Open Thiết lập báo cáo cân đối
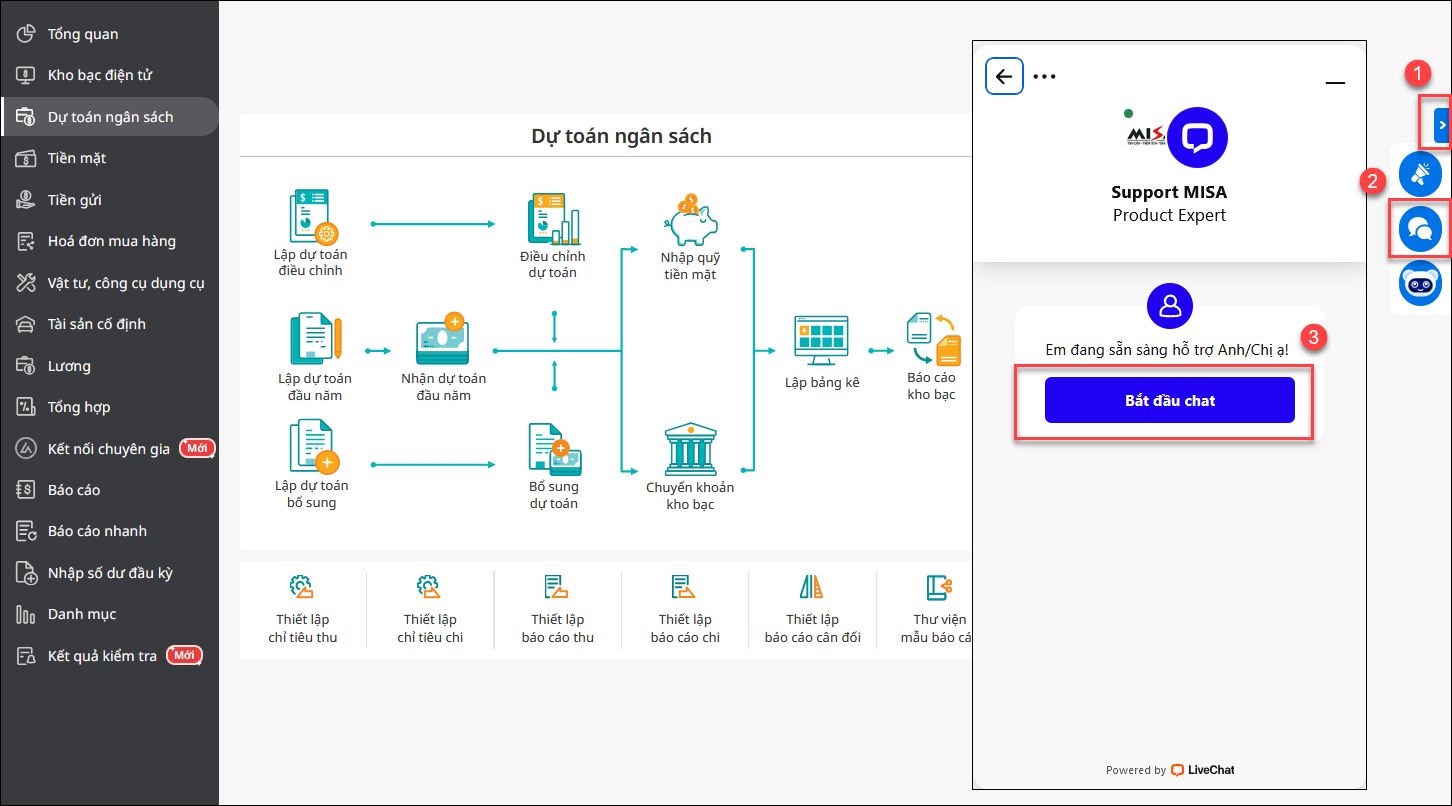Screen dimensions: 1452x806 [x=812, y=610]
